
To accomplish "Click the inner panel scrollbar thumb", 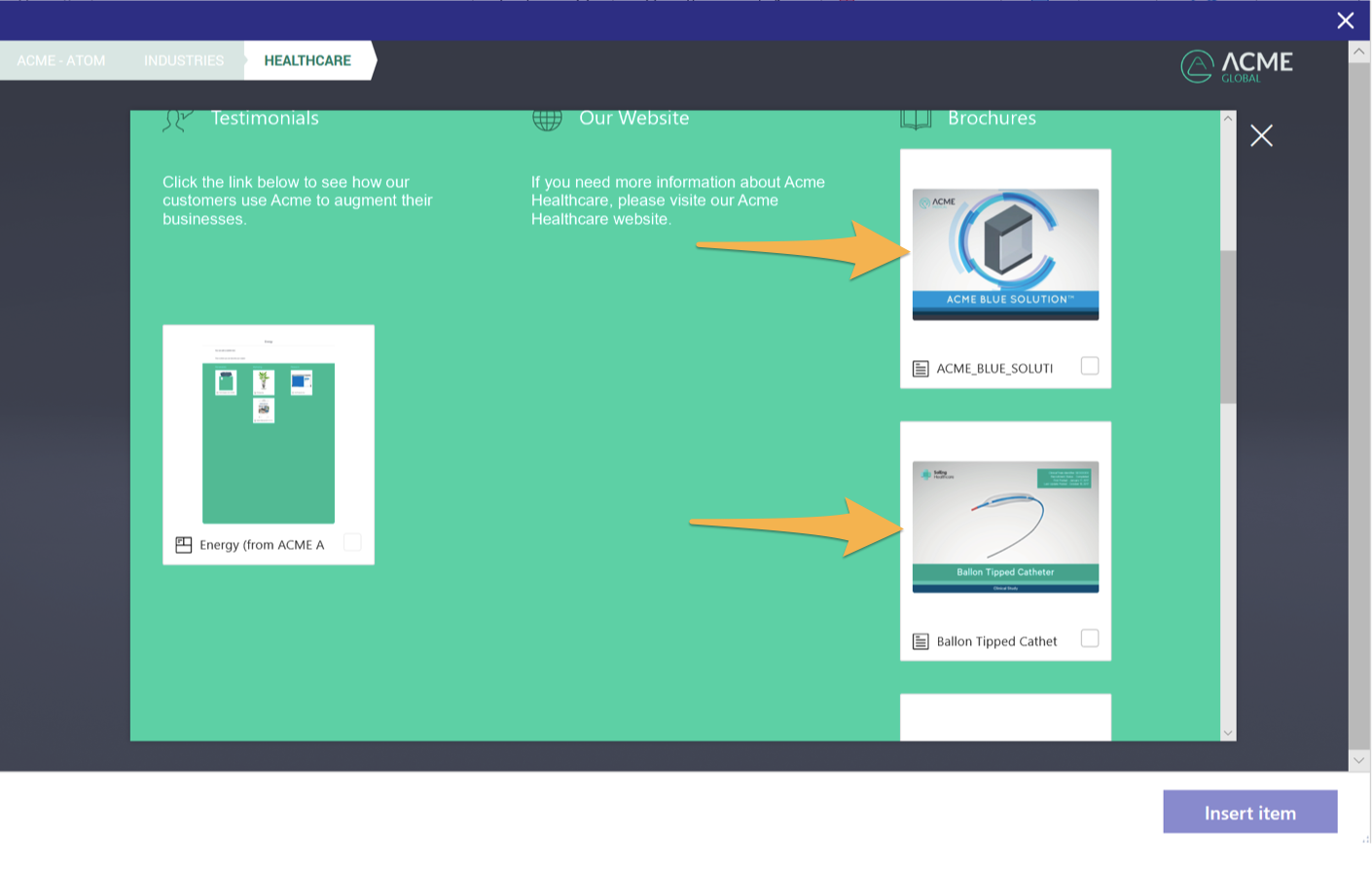I will coord(1228,326).
